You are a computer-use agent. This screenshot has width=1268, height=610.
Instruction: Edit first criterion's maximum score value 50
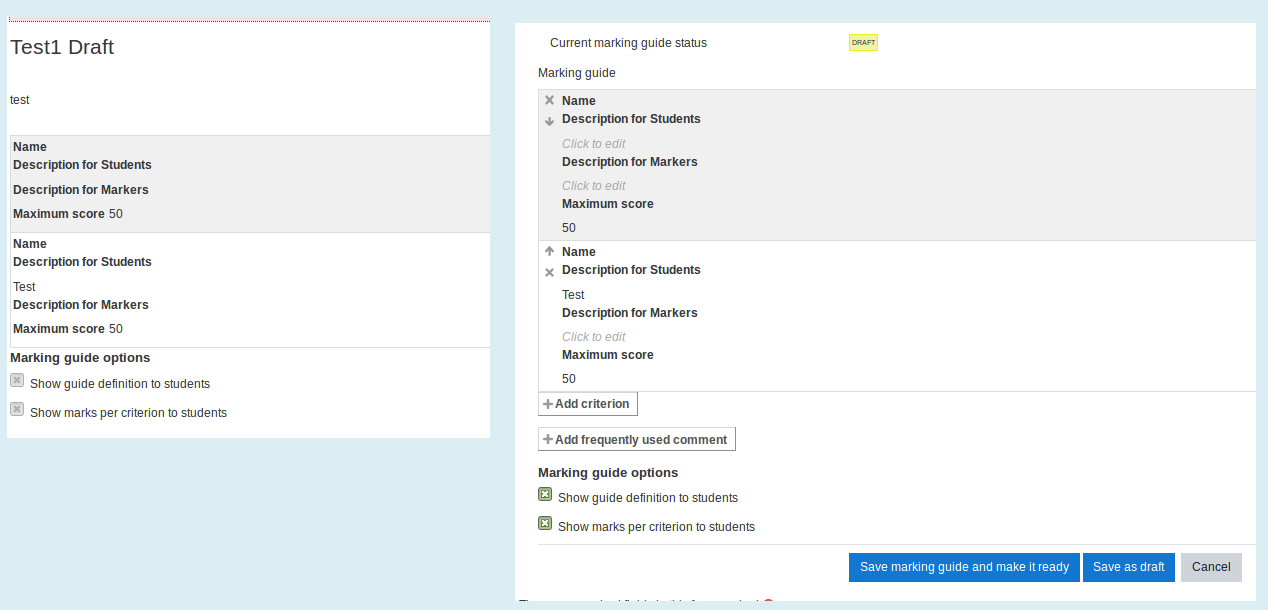[x=569, y=228]
